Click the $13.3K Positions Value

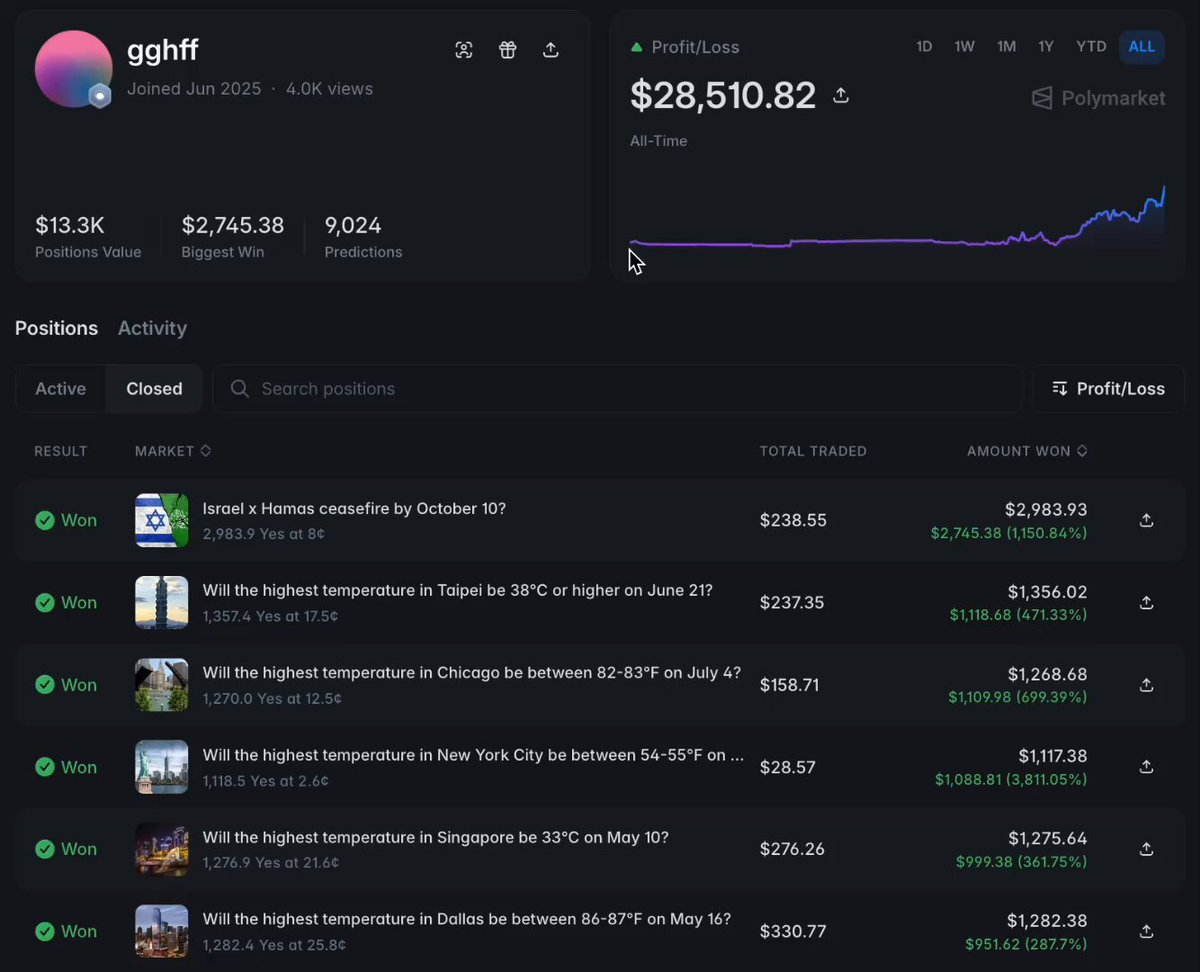[70, 225]
